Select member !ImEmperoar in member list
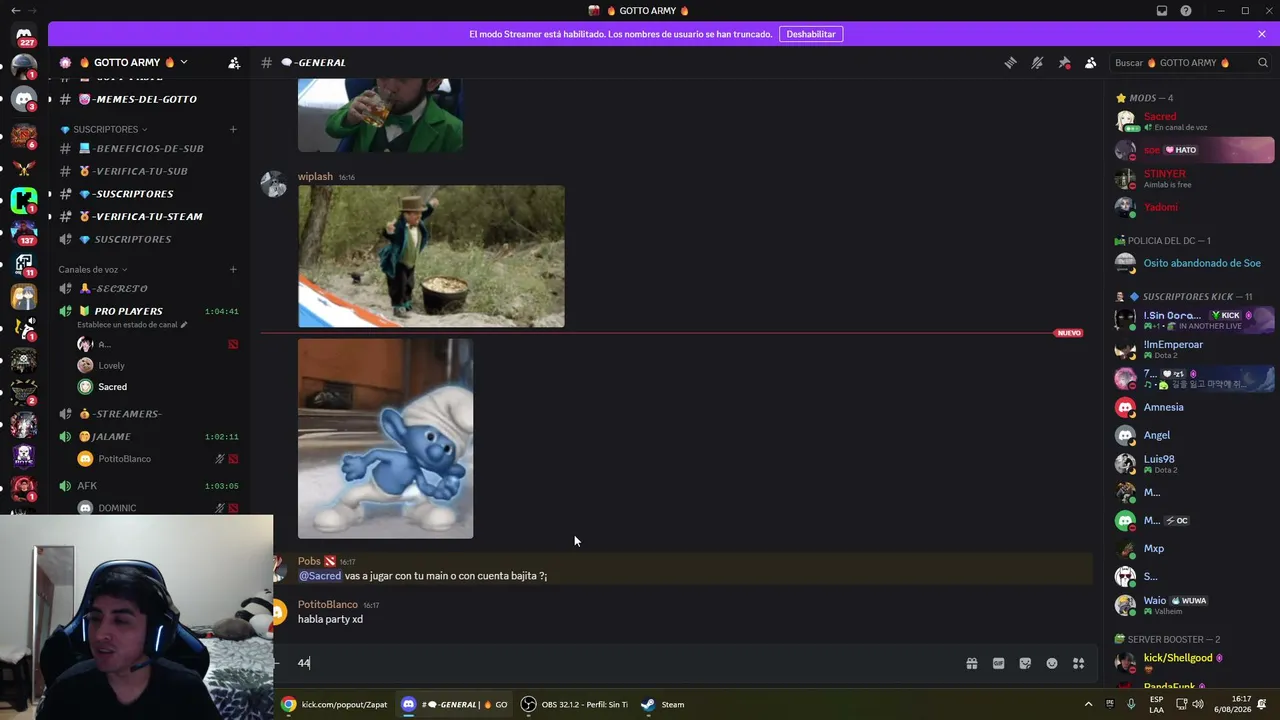Screen dimensions: 1280x720 click(x=1194, y=349)
